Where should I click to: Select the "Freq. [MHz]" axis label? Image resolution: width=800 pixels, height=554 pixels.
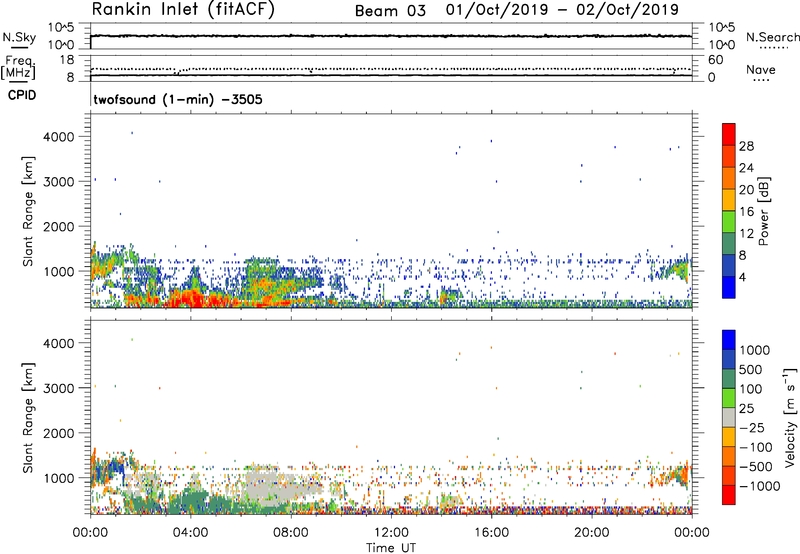point(18,67)
